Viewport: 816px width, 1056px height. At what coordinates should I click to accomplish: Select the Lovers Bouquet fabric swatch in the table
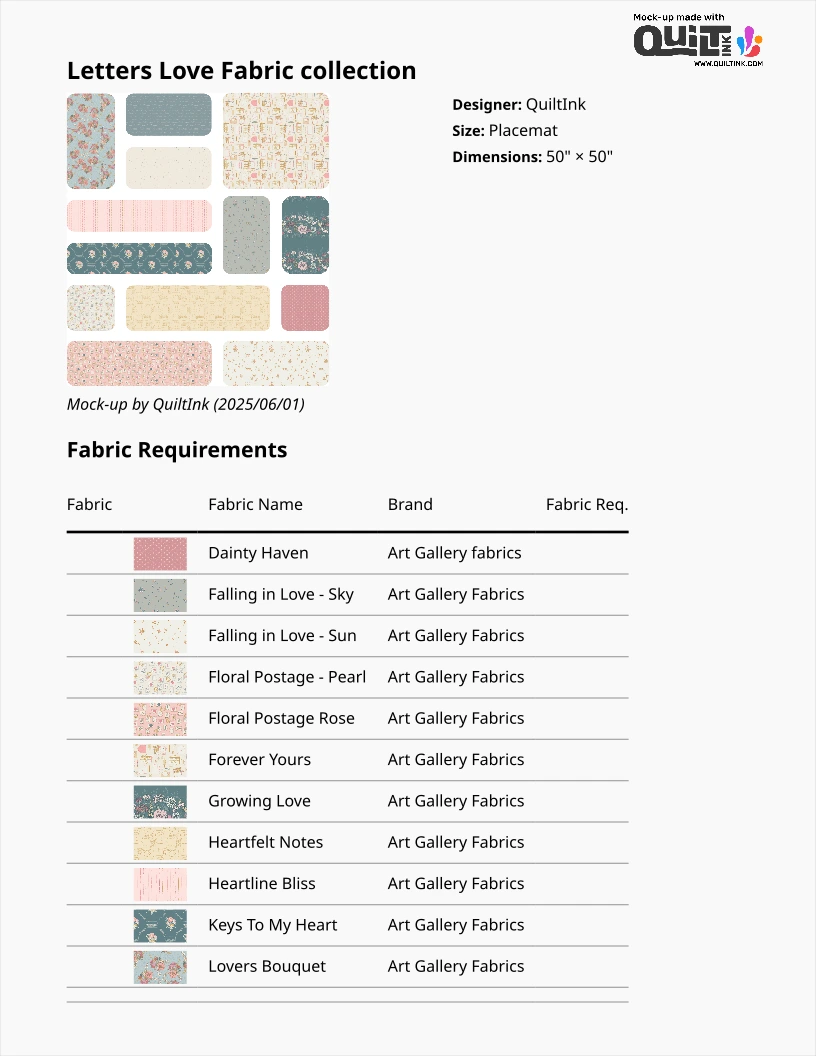click(x=160, y=966)
